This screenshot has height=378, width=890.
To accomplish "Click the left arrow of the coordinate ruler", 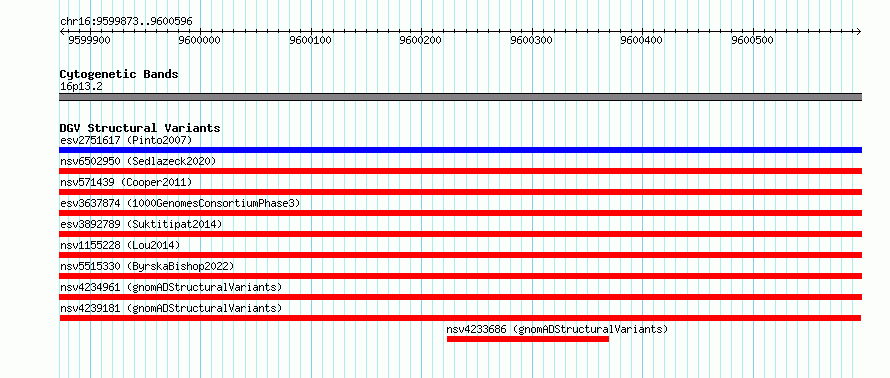I will tap(62, 31).
